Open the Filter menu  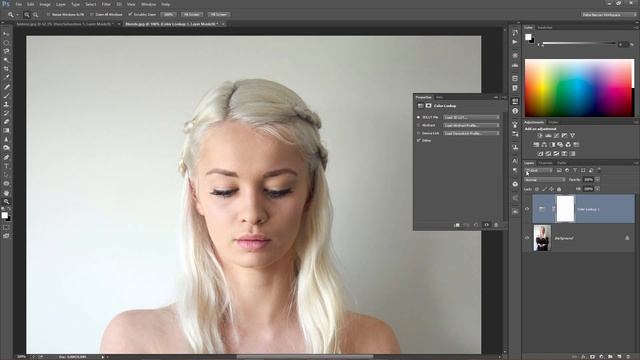point(106,4)
